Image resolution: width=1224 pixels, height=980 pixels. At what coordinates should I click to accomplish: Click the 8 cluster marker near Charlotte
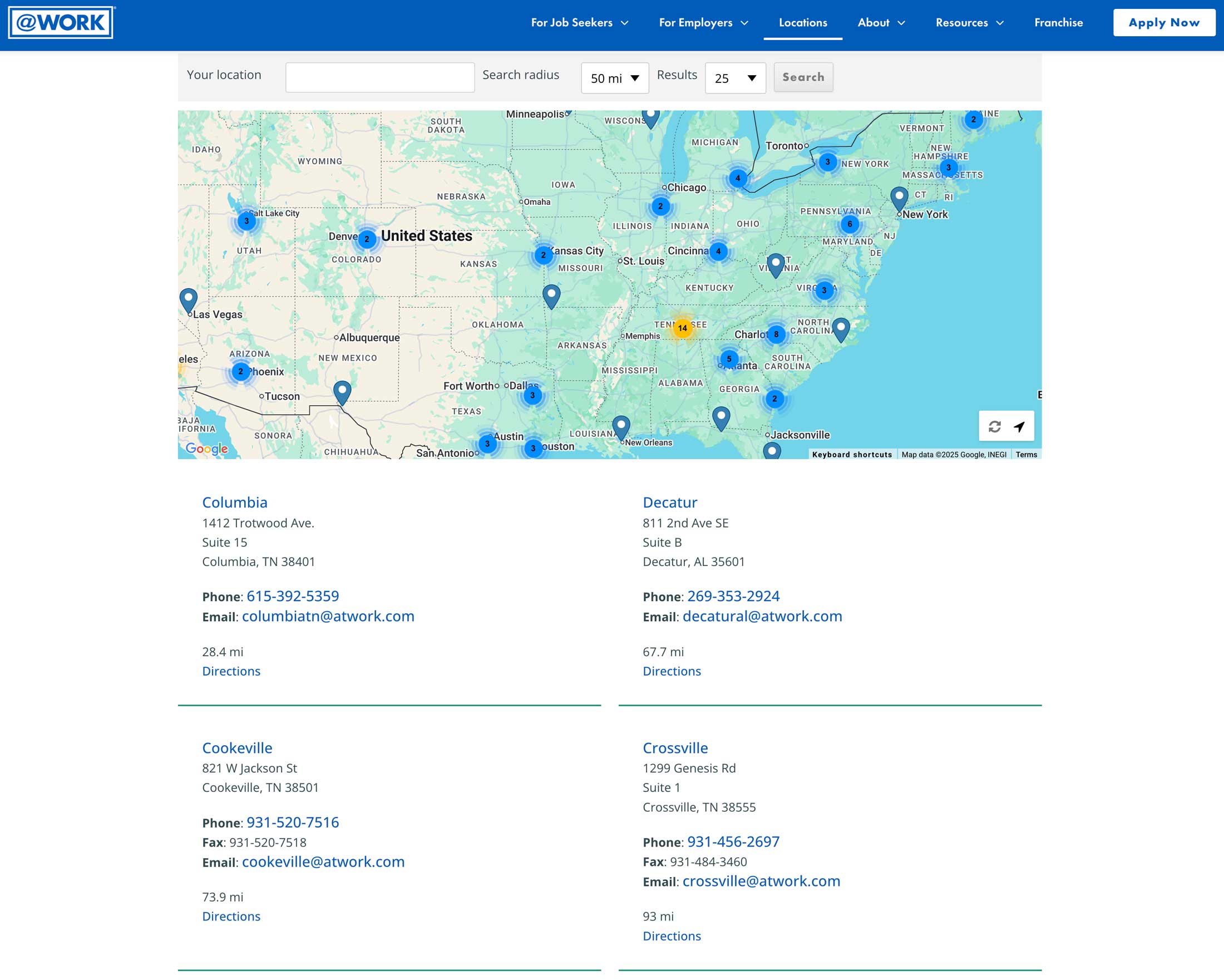point(776,334)
